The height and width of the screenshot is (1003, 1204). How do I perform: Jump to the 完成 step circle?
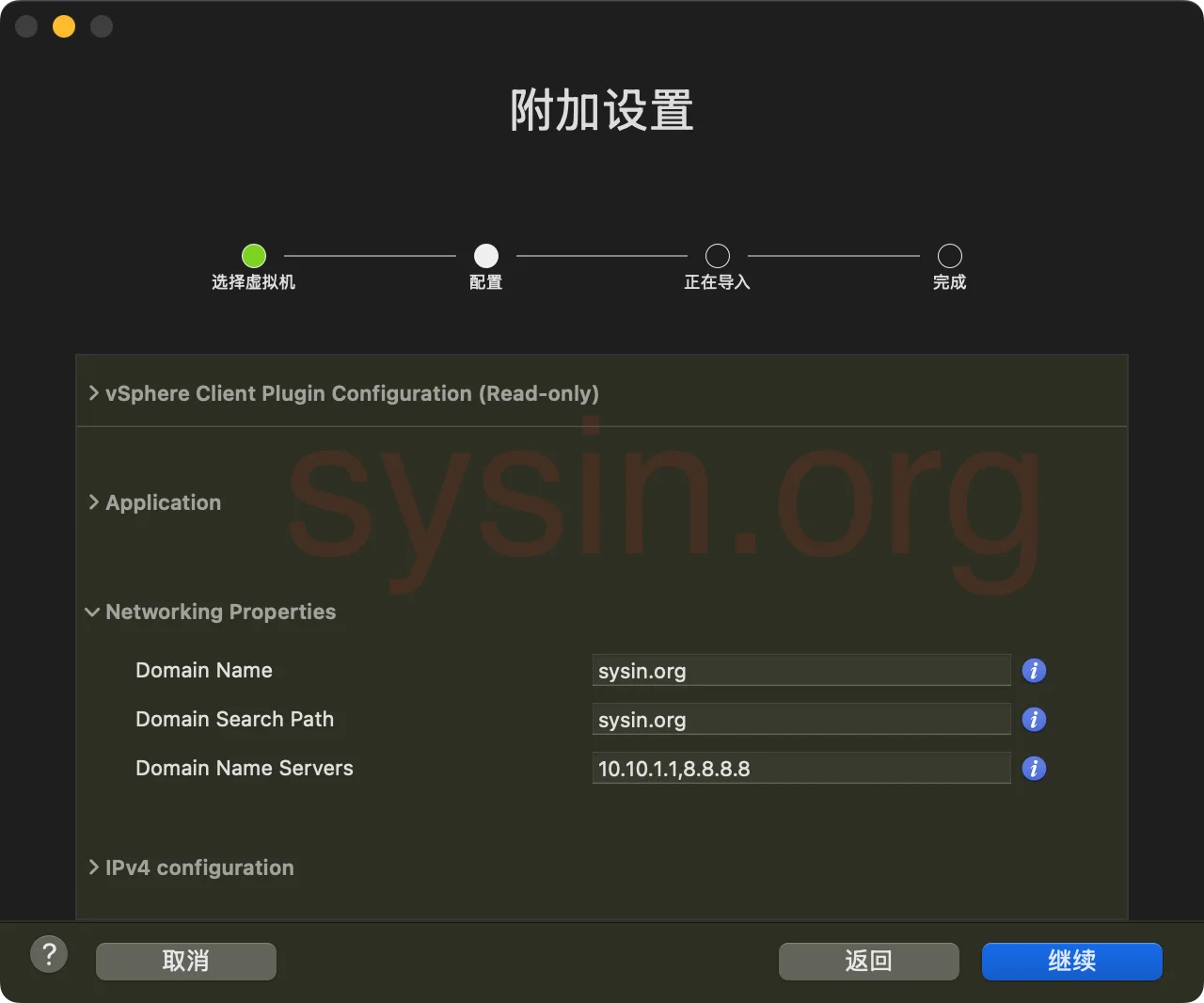pos(949,255)
